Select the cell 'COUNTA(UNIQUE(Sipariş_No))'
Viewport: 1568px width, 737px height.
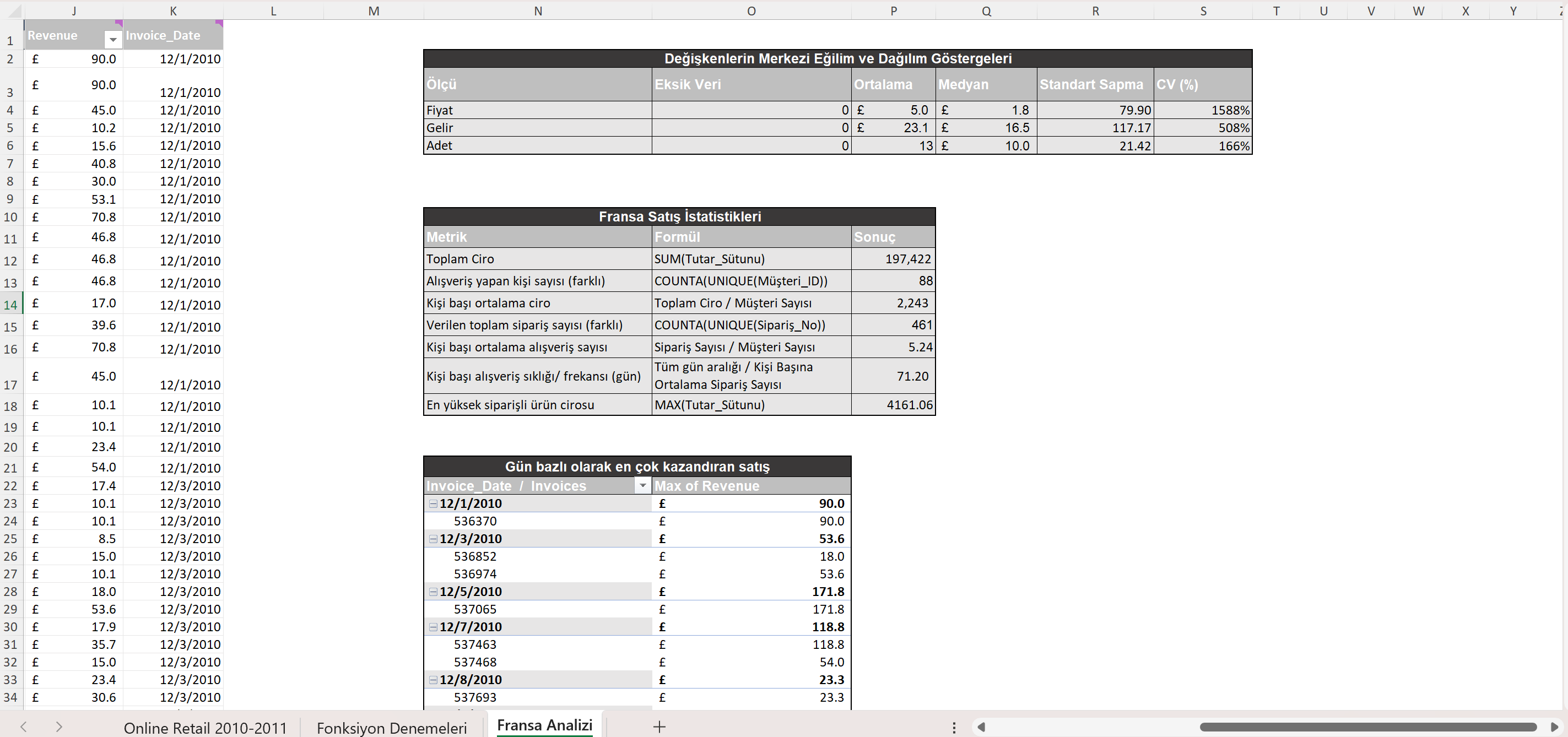click(x=751, y=324)
